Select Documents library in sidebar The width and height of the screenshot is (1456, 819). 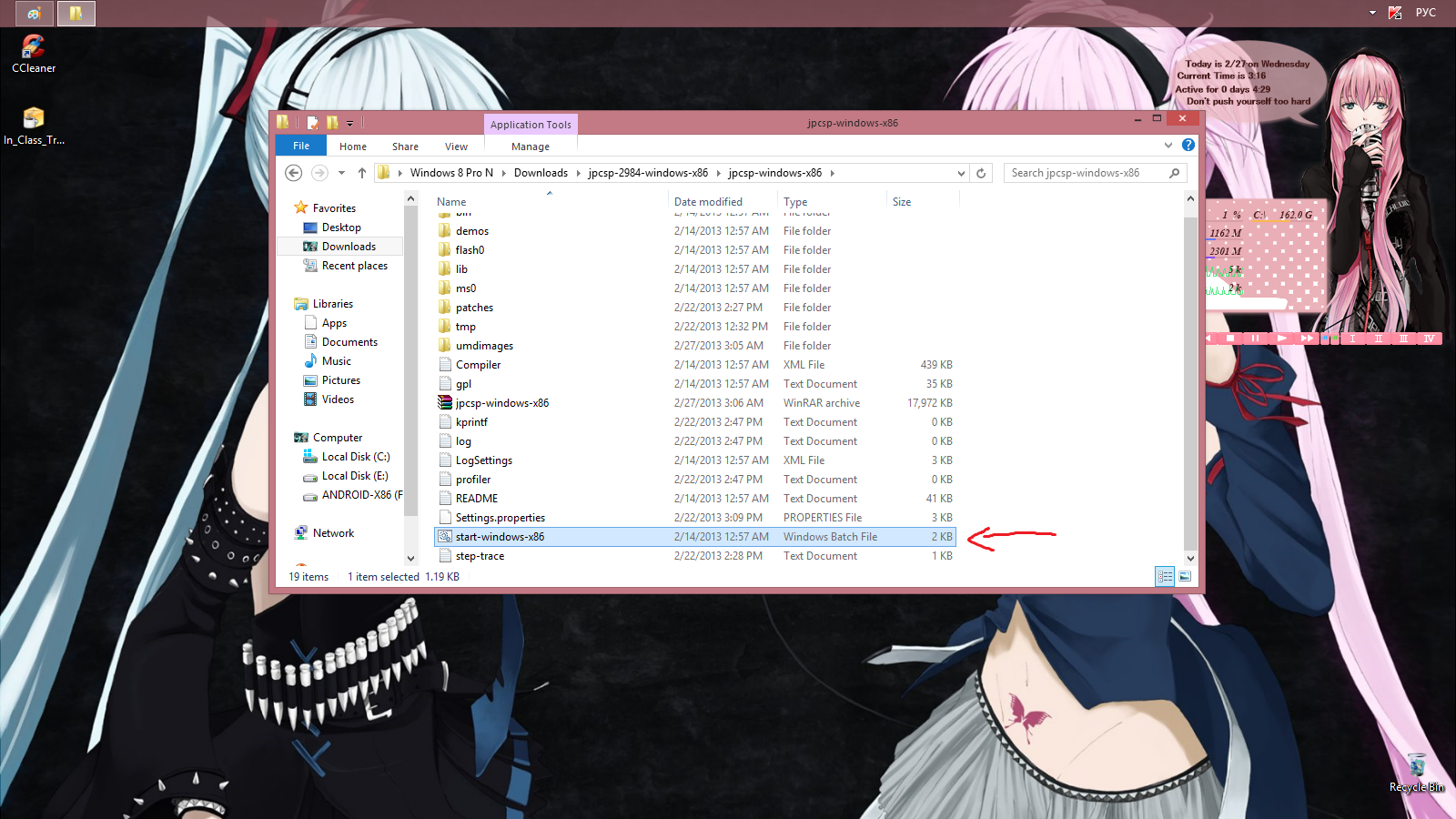pyautogui.click(x=349, y=342)
